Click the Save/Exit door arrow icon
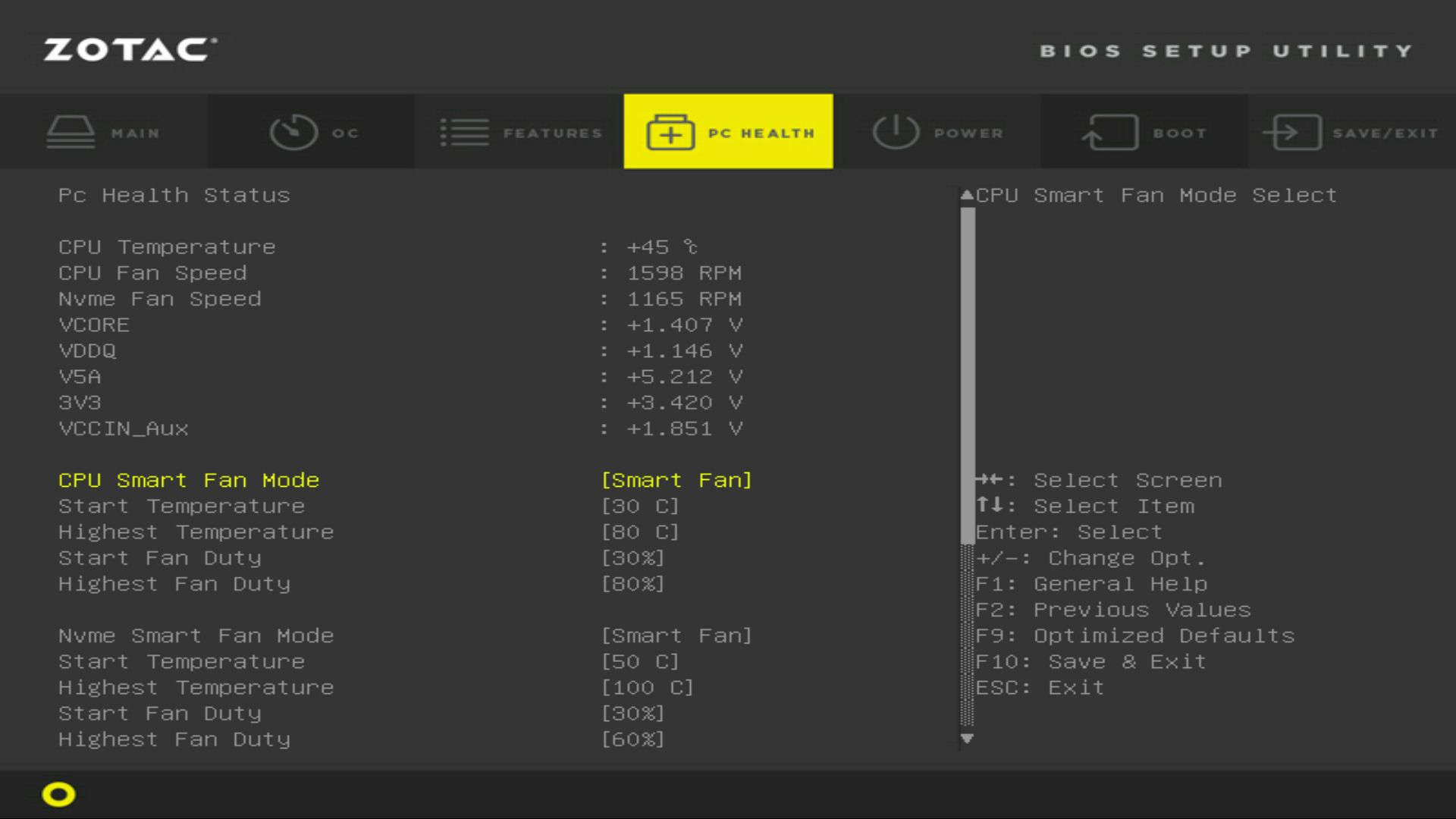Viewport: 1456px width, 819px height. click(1292, 133)
